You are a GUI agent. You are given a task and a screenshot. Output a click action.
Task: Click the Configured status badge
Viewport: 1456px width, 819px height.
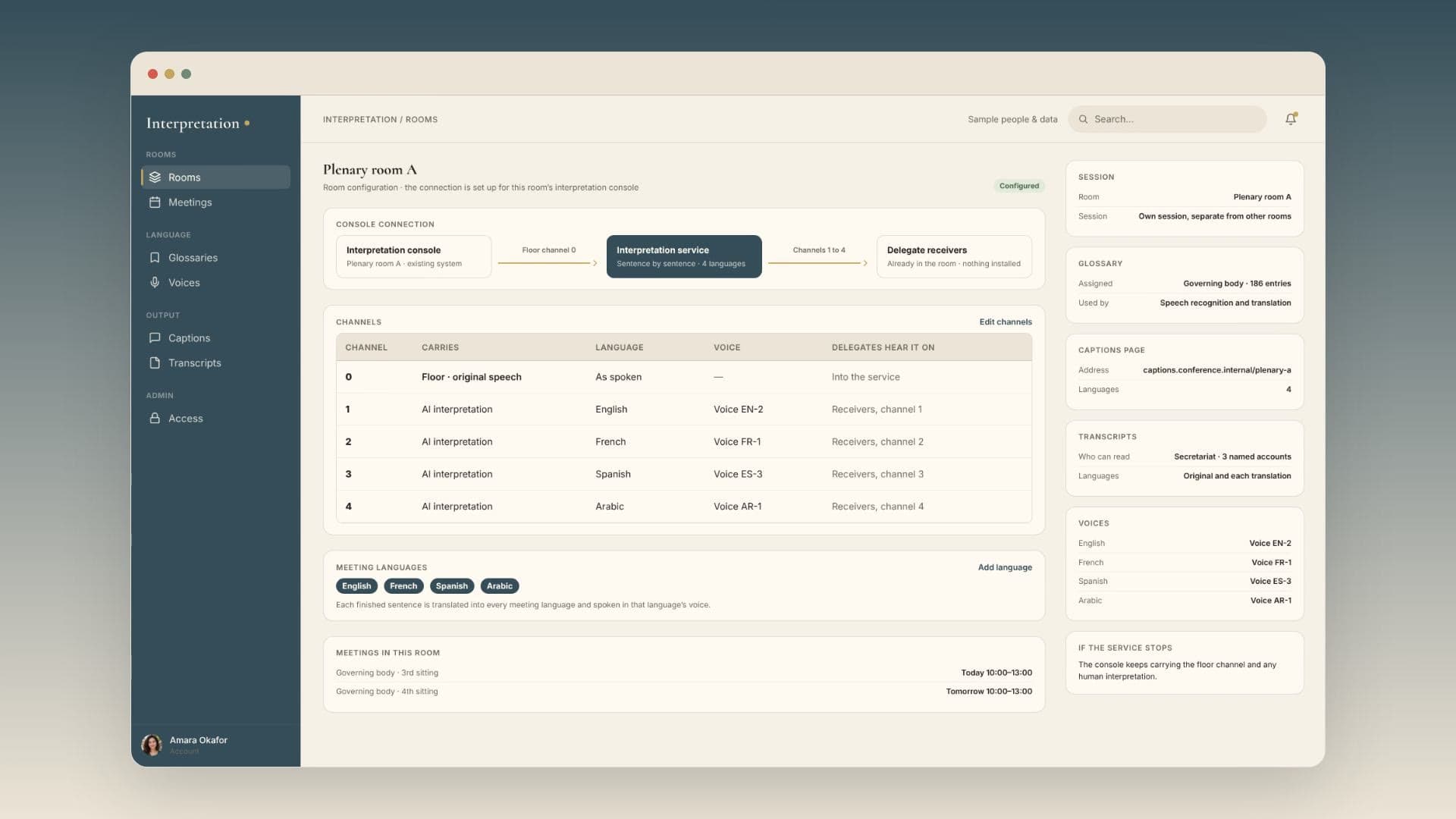[1019, 186]
